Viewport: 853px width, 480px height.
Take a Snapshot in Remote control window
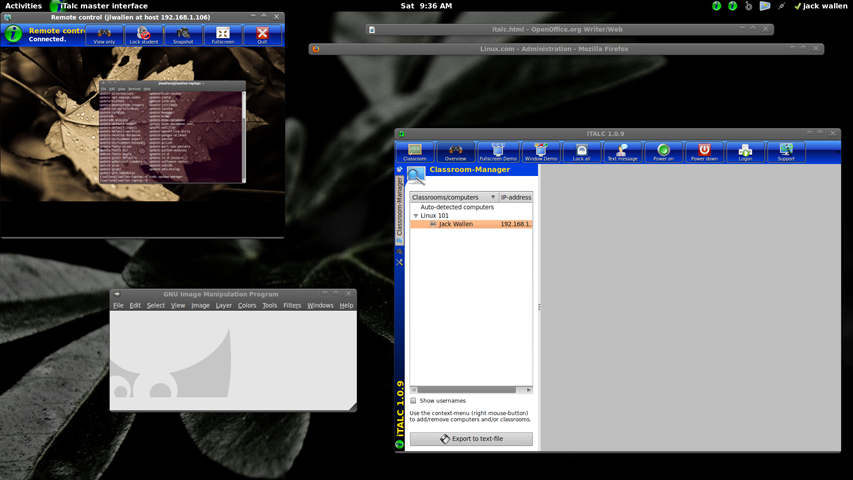click(x=183, y=35)
